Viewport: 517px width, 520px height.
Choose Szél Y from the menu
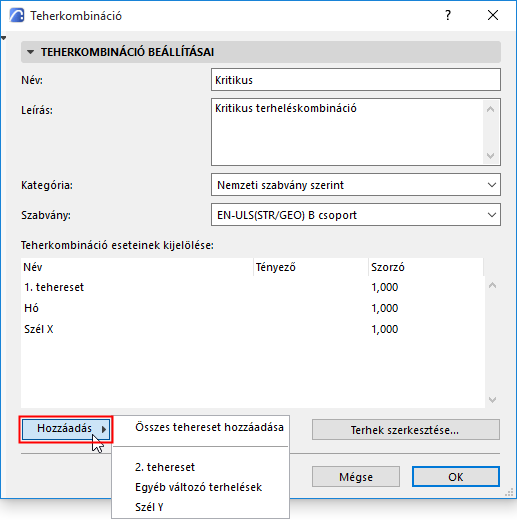click(x=201, y=507)
